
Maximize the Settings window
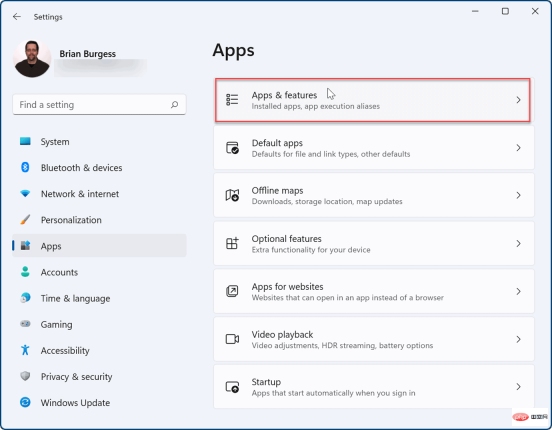(505, 11)
